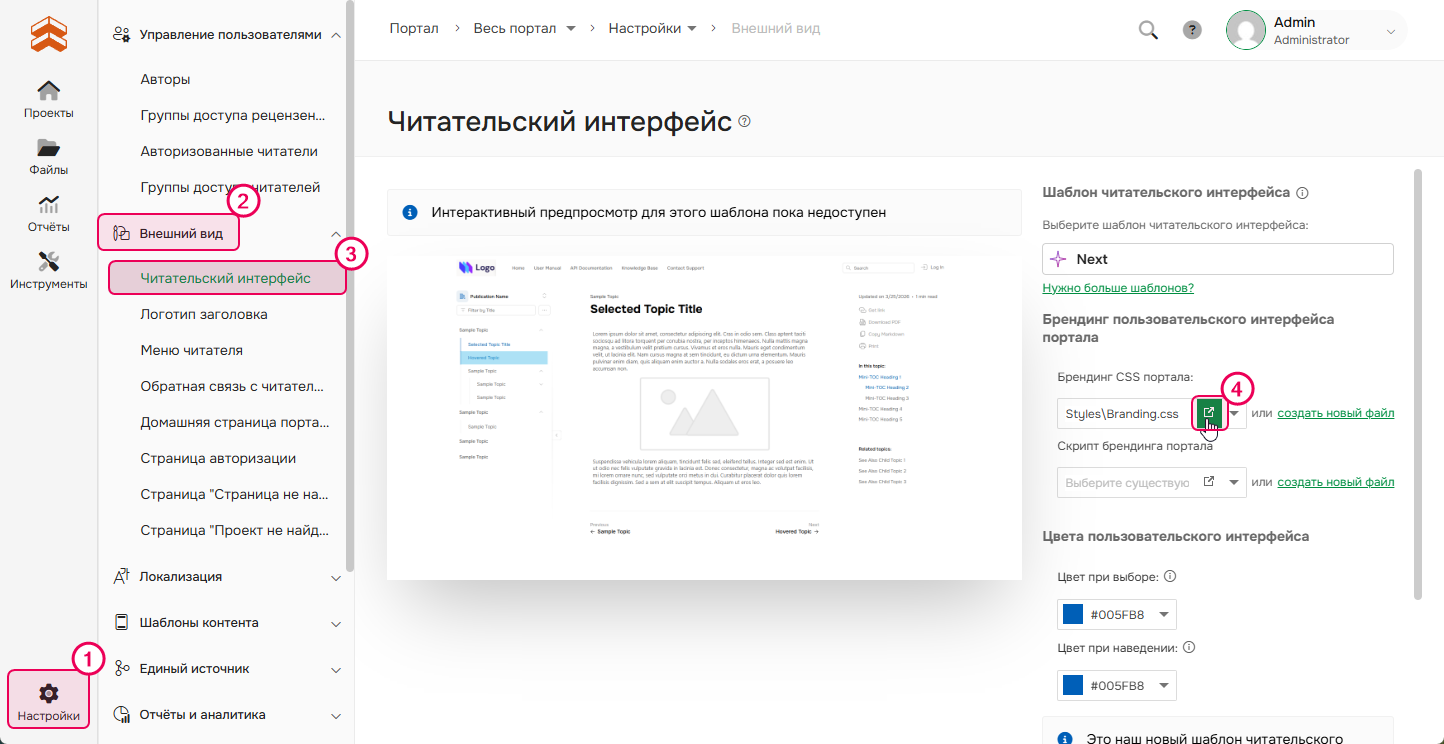Collapse Управление пользователями section chevron
Viewport: 1444px width, 744px height.
tap(336, 35)
